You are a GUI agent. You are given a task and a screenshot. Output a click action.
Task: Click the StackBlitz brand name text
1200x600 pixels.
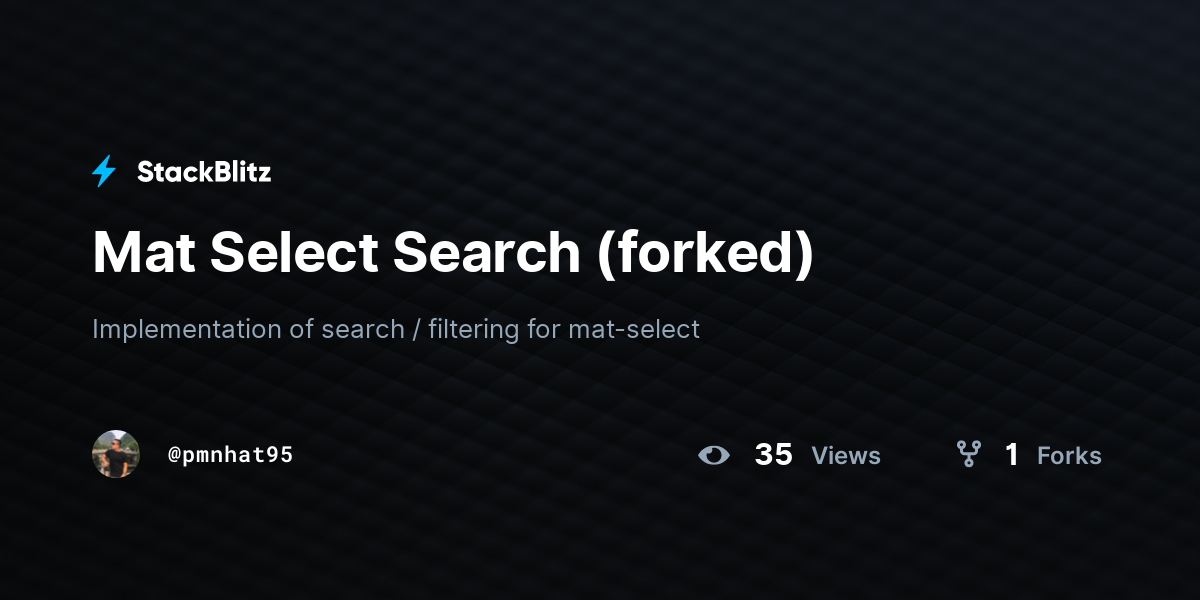[x=204, y=172]
